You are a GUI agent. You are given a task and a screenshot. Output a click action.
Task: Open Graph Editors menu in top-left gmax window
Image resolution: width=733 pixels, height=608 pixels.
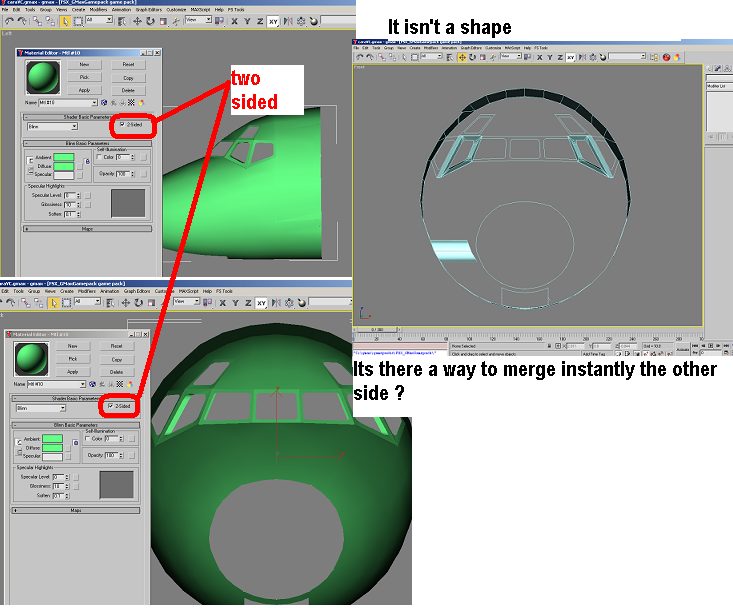149,9
